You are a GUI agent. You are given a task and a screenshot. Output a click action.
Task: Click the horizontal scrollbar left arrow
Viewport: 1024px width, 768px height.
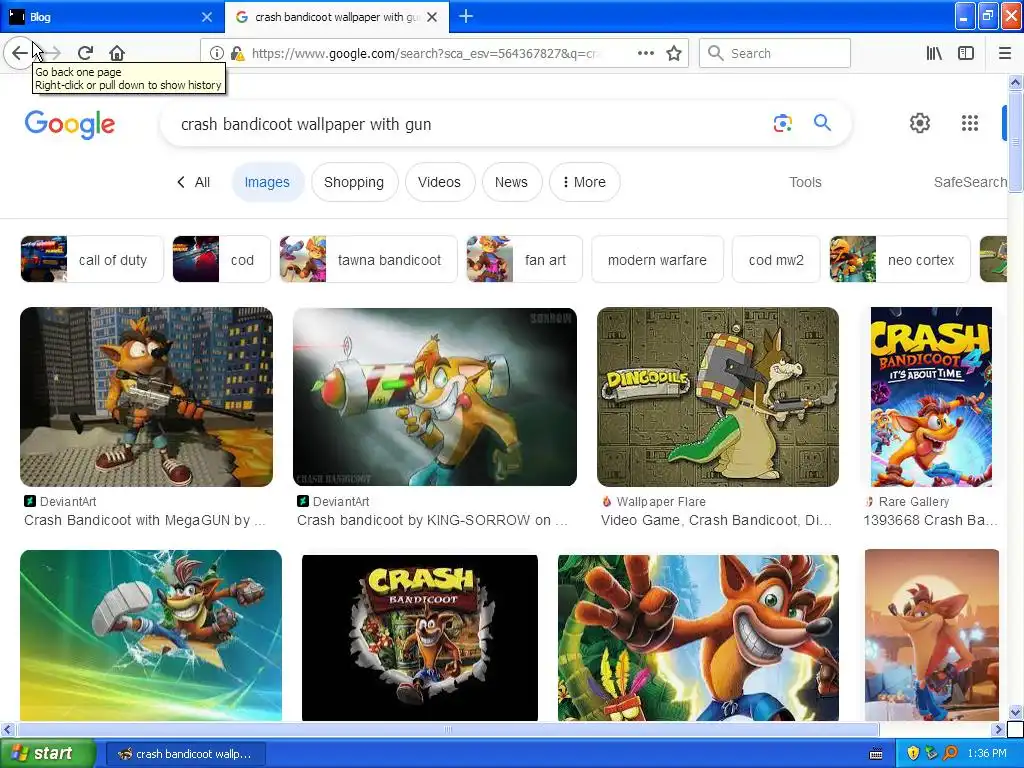(7, 729)
